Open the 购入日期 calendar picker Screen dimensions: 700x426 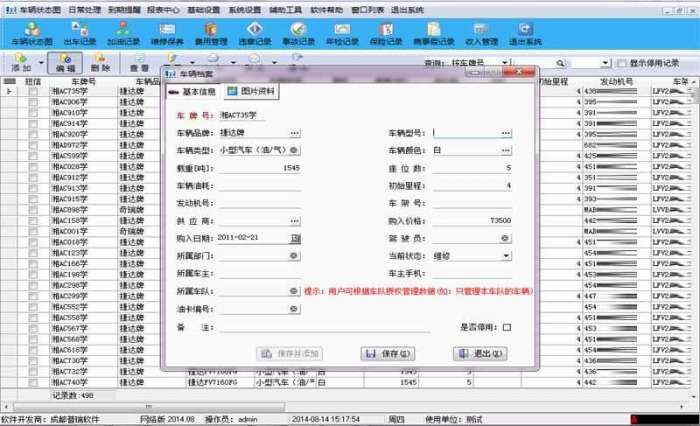pyautogui.click(x=296, y=238)
